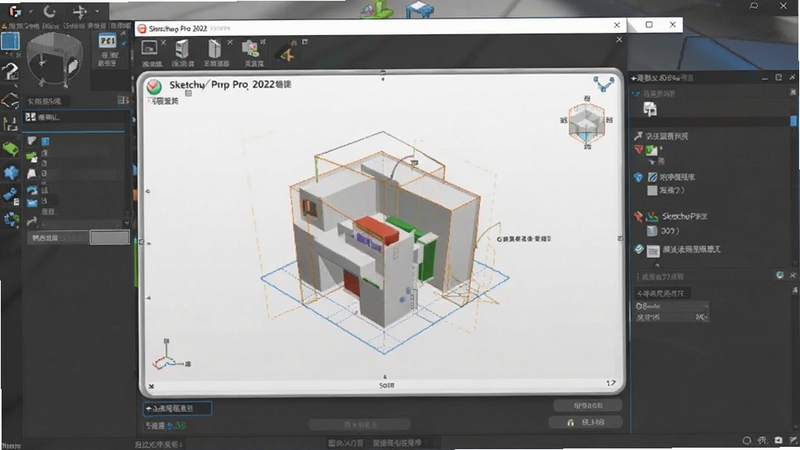Click the green block in the 3D model
800x450 pixels.
(428, 258)
